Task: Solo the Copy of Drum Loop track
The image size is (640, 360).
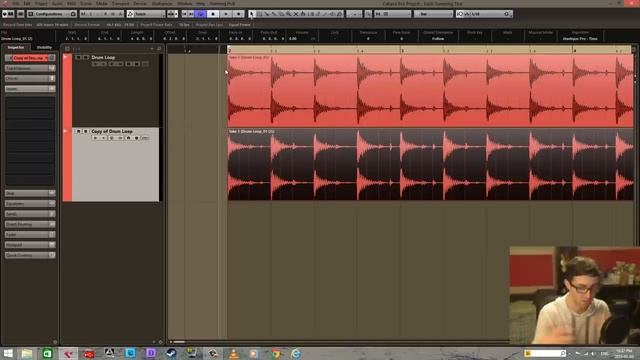Action: click(86, 131)
